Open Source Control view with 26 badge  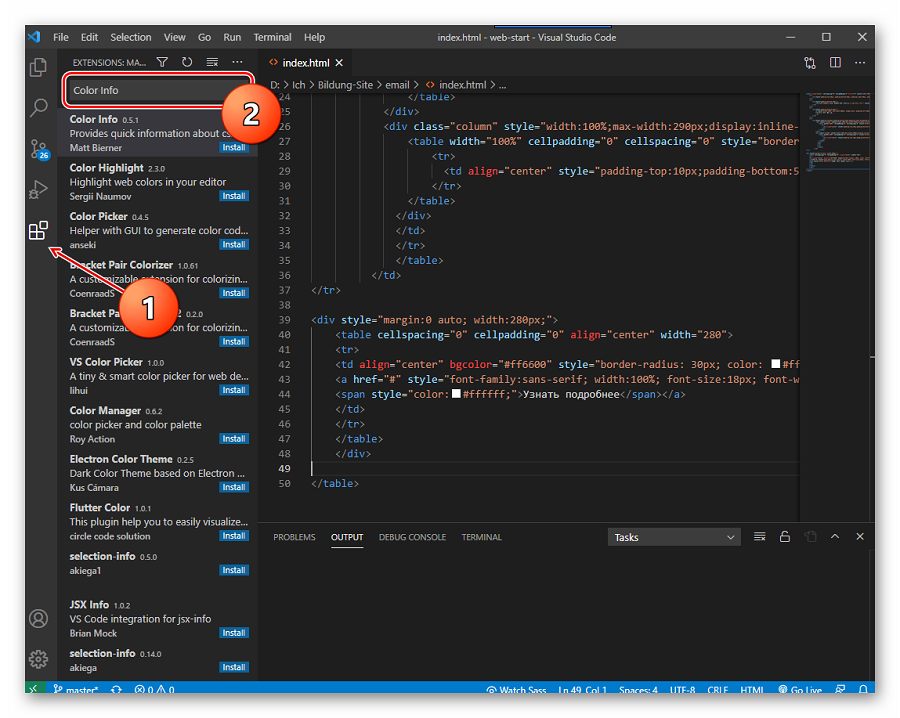click(39, 149)
